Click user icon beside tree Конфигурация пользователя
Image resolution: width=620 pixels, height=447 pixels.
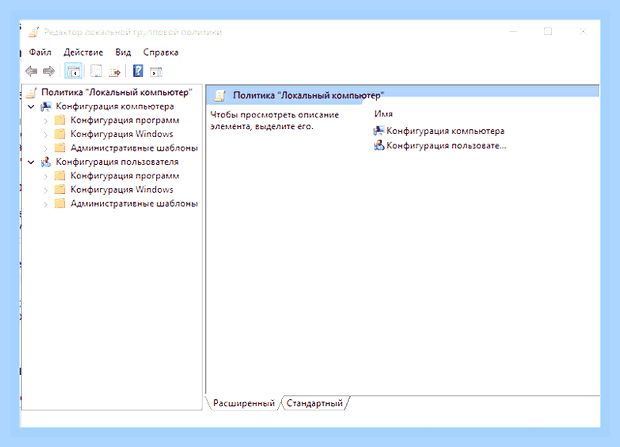point(46,162)
